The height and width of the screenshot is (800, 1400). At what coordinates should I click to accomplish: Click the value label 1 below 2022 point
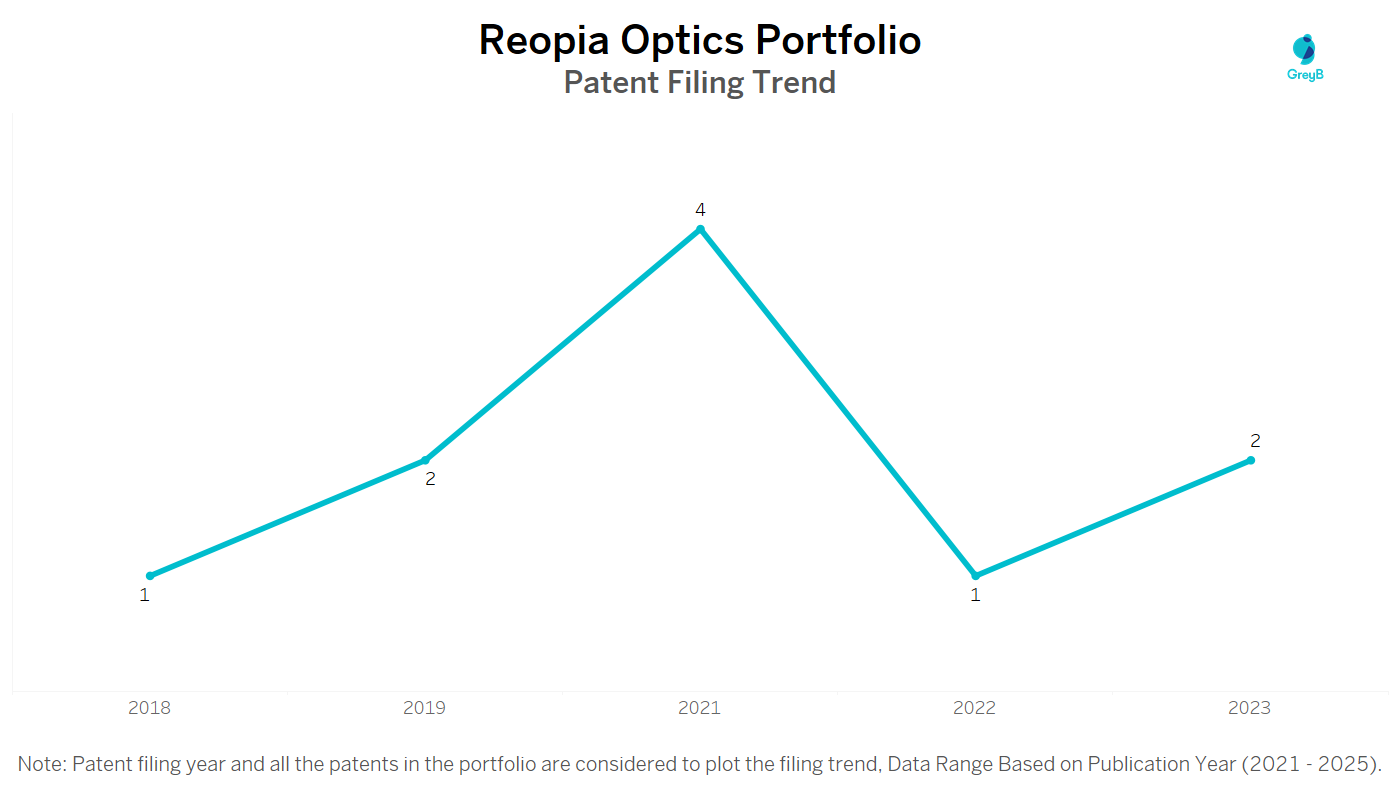975,595
